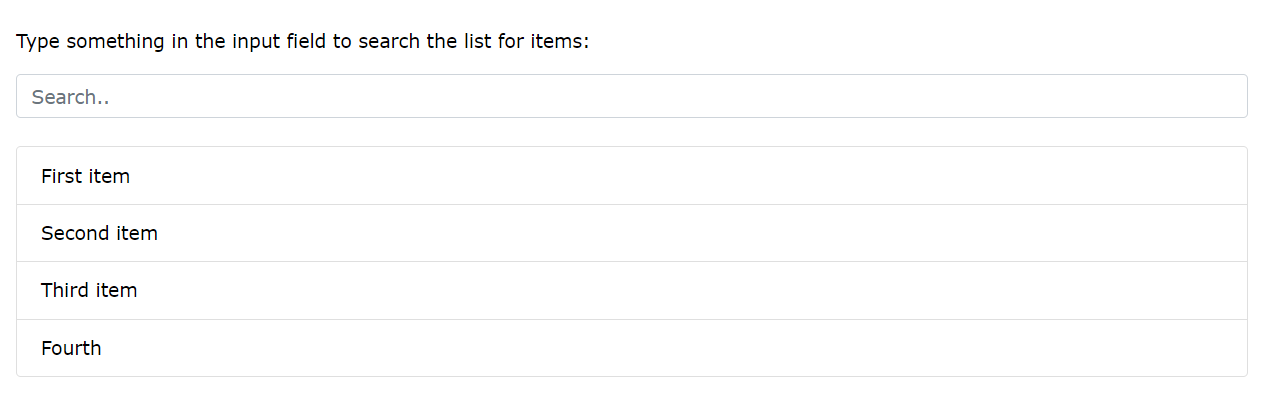Click the row directly below First item
The width and height of the screenshot is (1267, 403).
[x=631, y=233]
